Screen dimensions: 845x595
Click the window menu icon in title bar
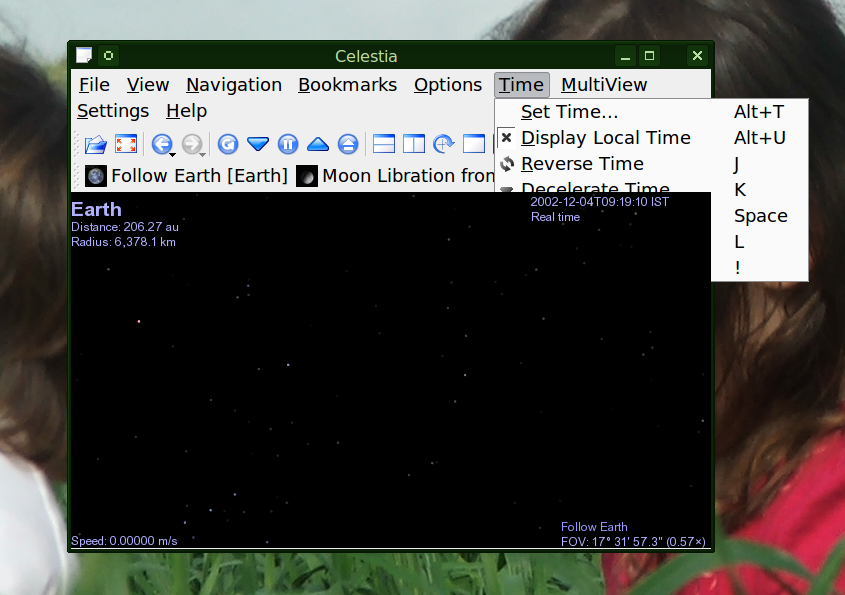pyautogui.click(x=85, y=56)
